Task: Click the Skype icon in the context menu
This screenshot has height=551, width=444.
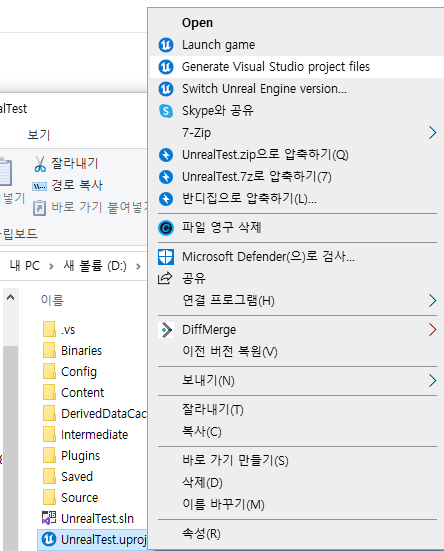Action: [x=166, y=111]
